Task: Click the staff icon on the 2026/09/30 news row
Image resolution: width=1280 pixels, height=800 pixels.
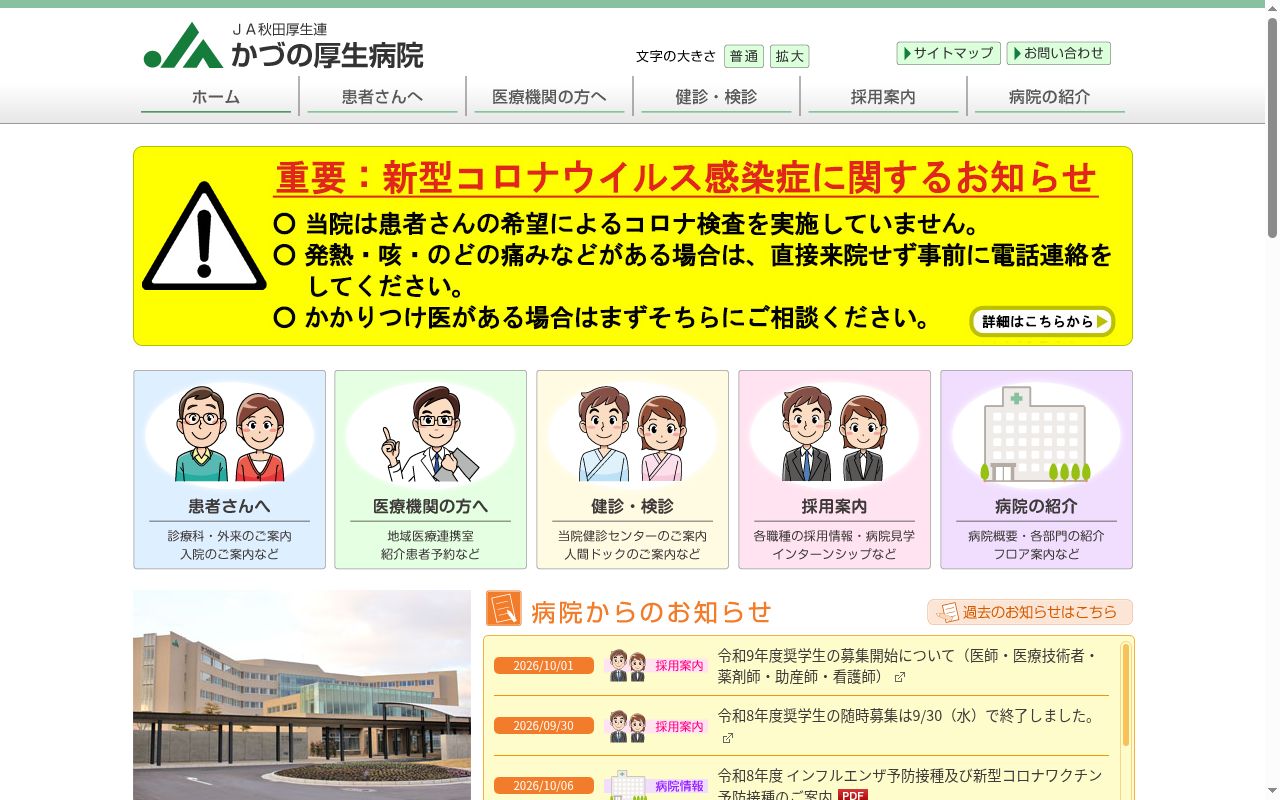Action: pyautogui.click(x=627, y=726)
